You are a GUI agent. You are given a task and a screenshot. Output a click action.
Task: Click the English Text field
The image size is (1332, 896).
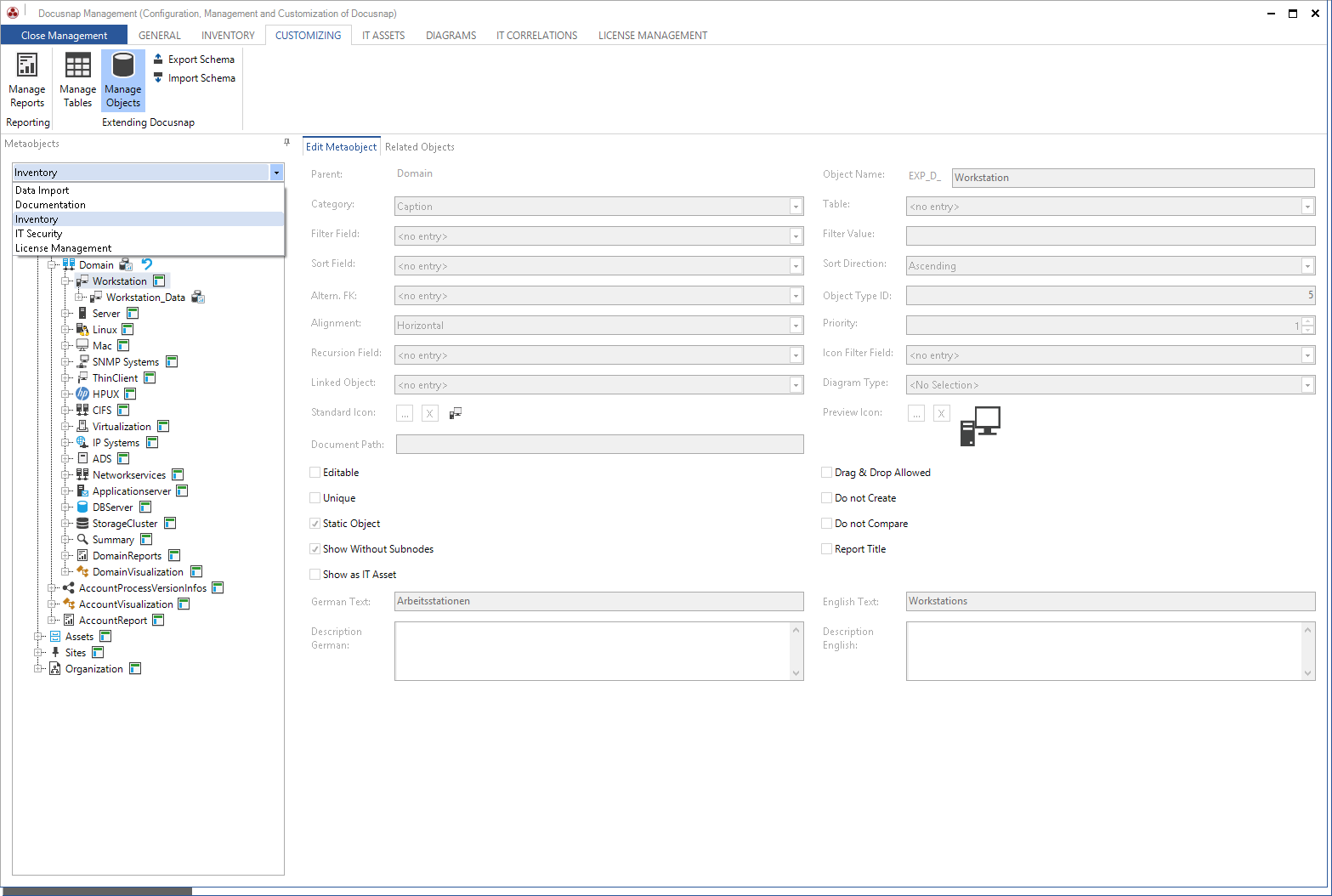pyautogui.click(x=1110, y=601)
